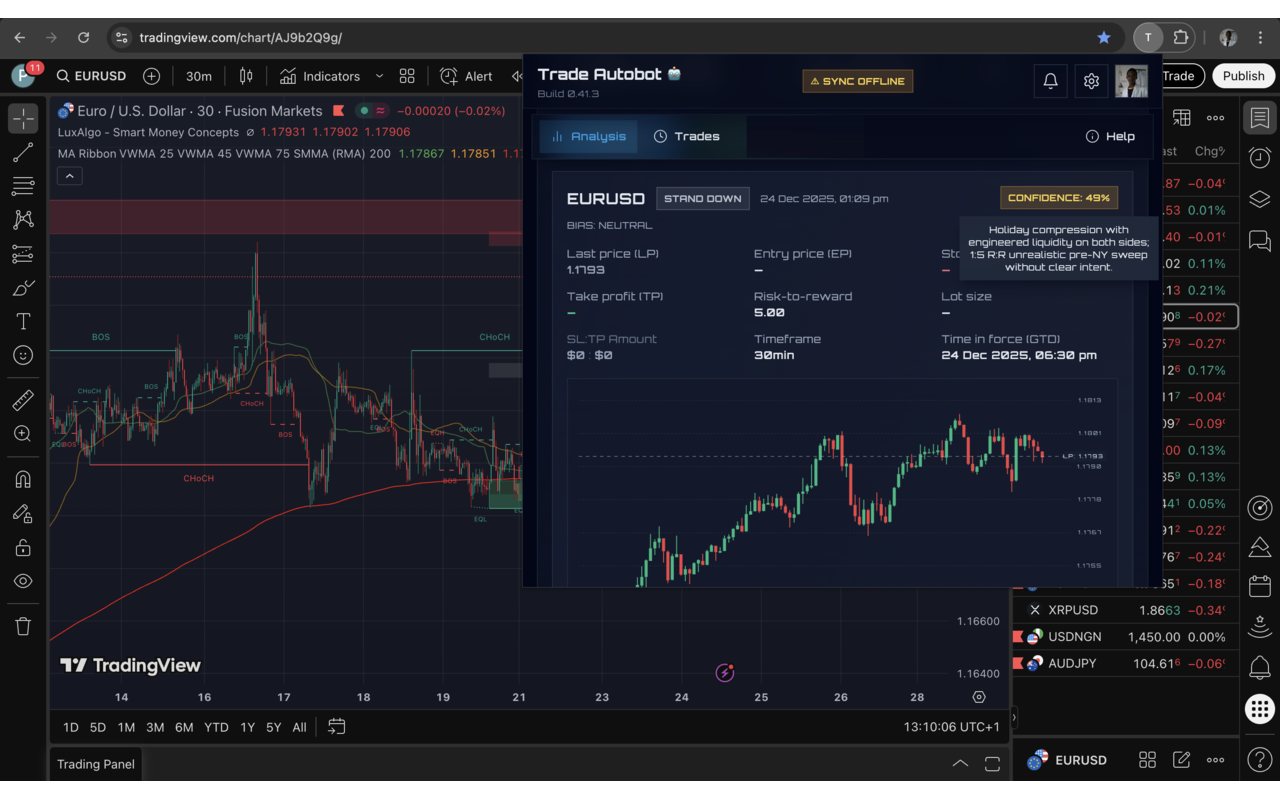Show All time range
1280x800 pixels.
point(299,727)
